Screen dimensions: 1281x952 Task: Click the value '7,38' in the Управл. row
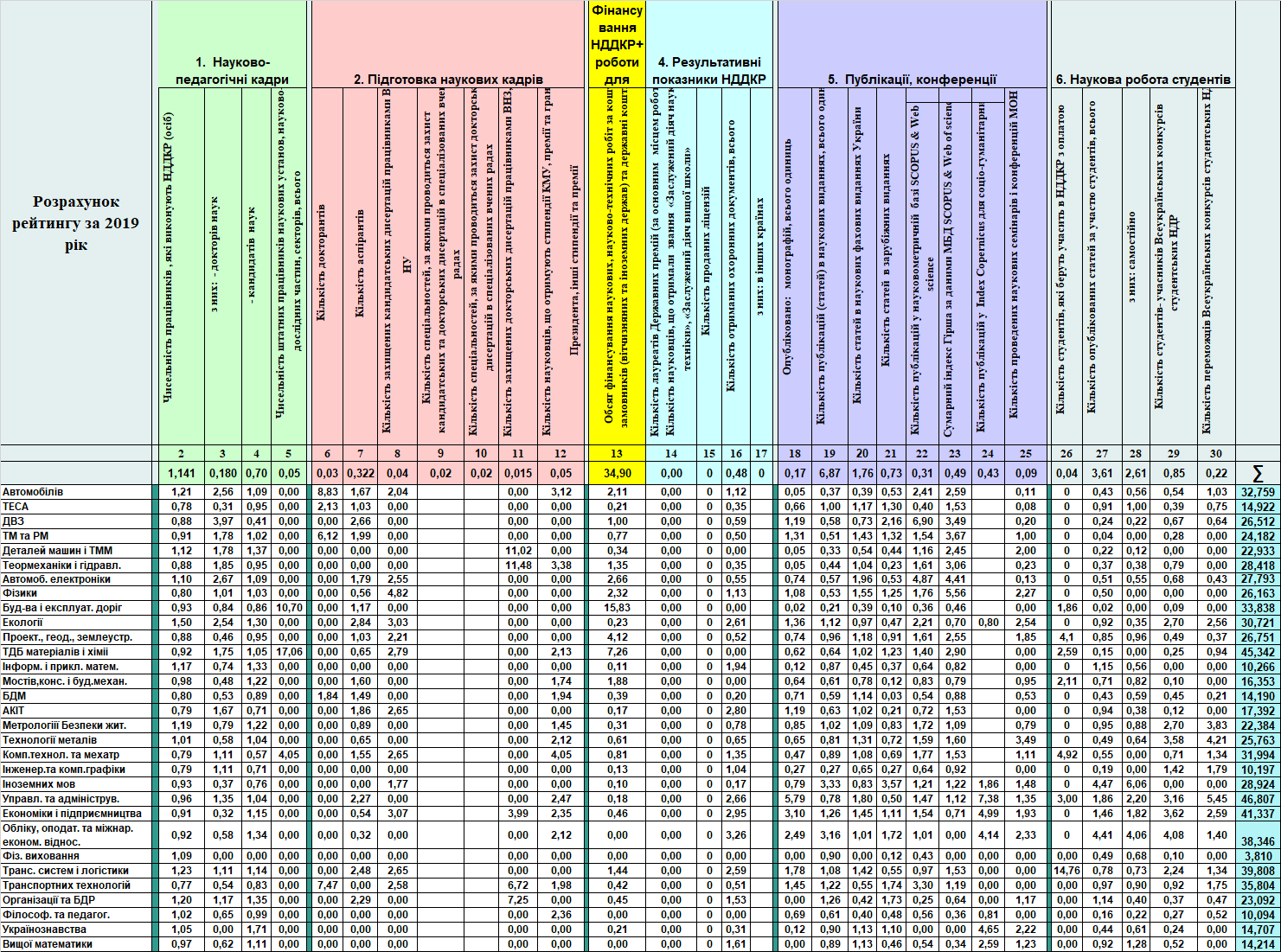click(x=988, y=799)
